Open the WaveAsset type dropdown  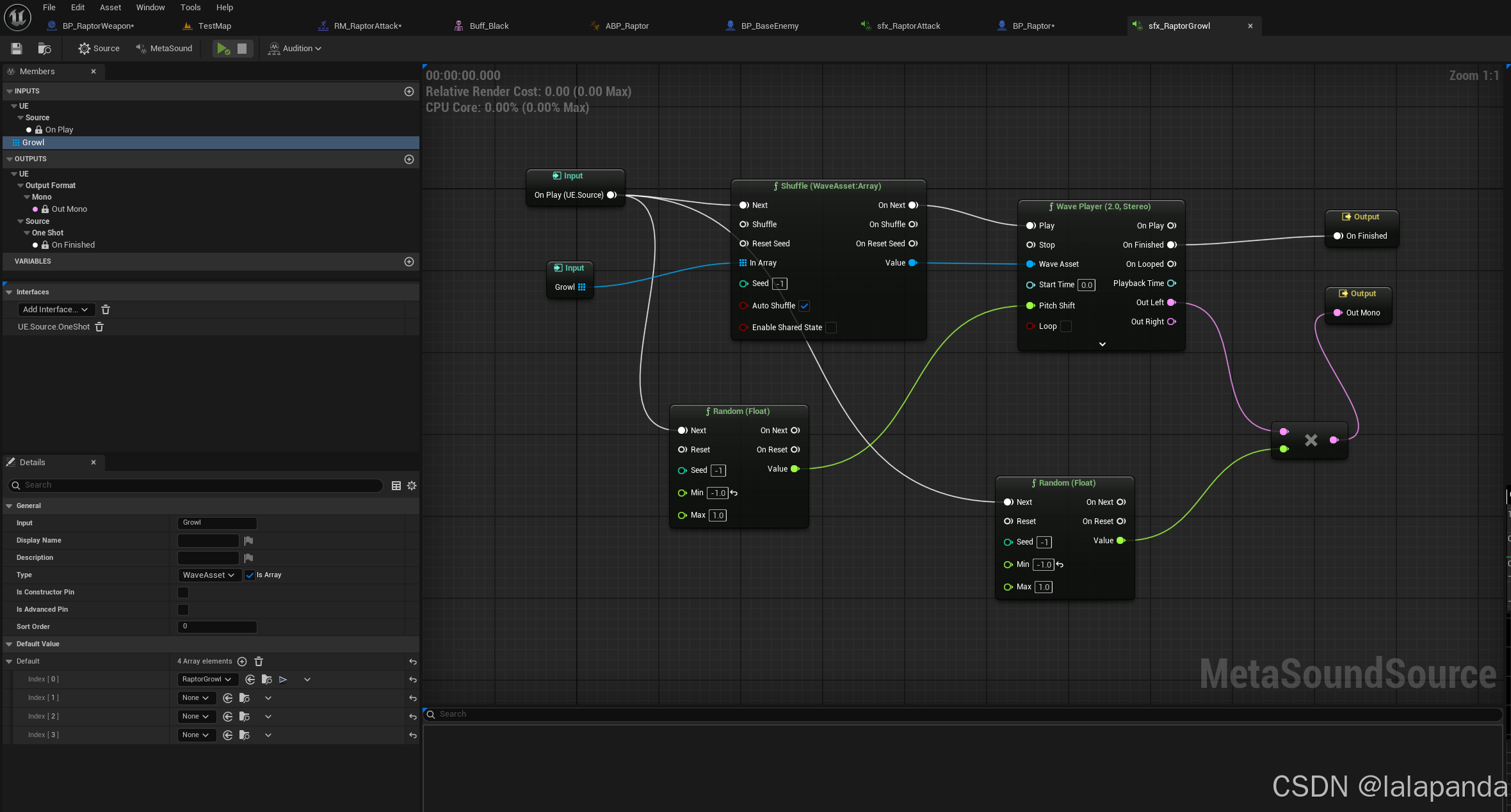(x=209, y=575)
